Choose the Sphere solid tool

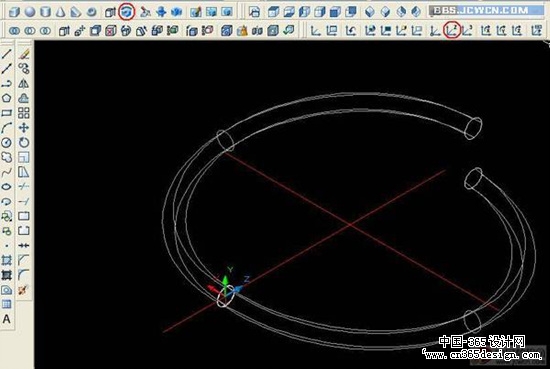[30, 12]
